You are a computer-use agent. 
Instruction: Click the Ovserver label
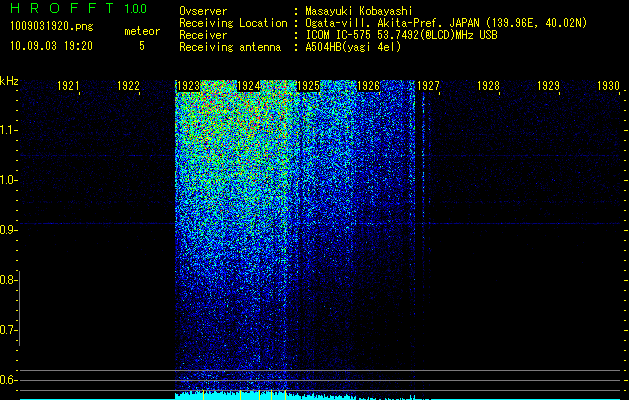(203, 11)
